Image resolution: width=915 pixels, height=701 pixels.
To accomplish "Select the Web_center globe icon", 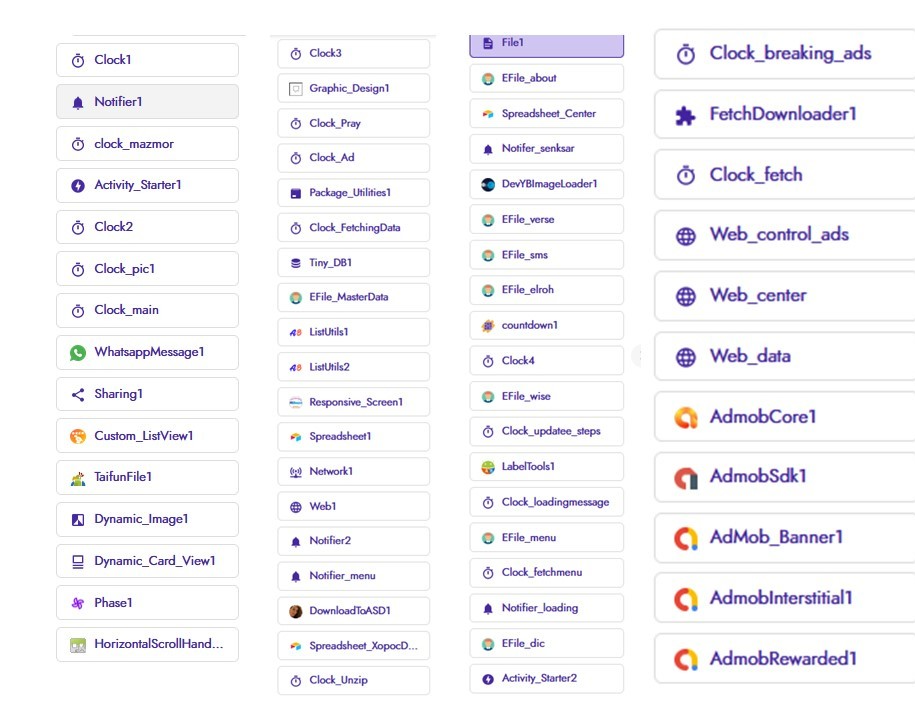I will [686, 297].
